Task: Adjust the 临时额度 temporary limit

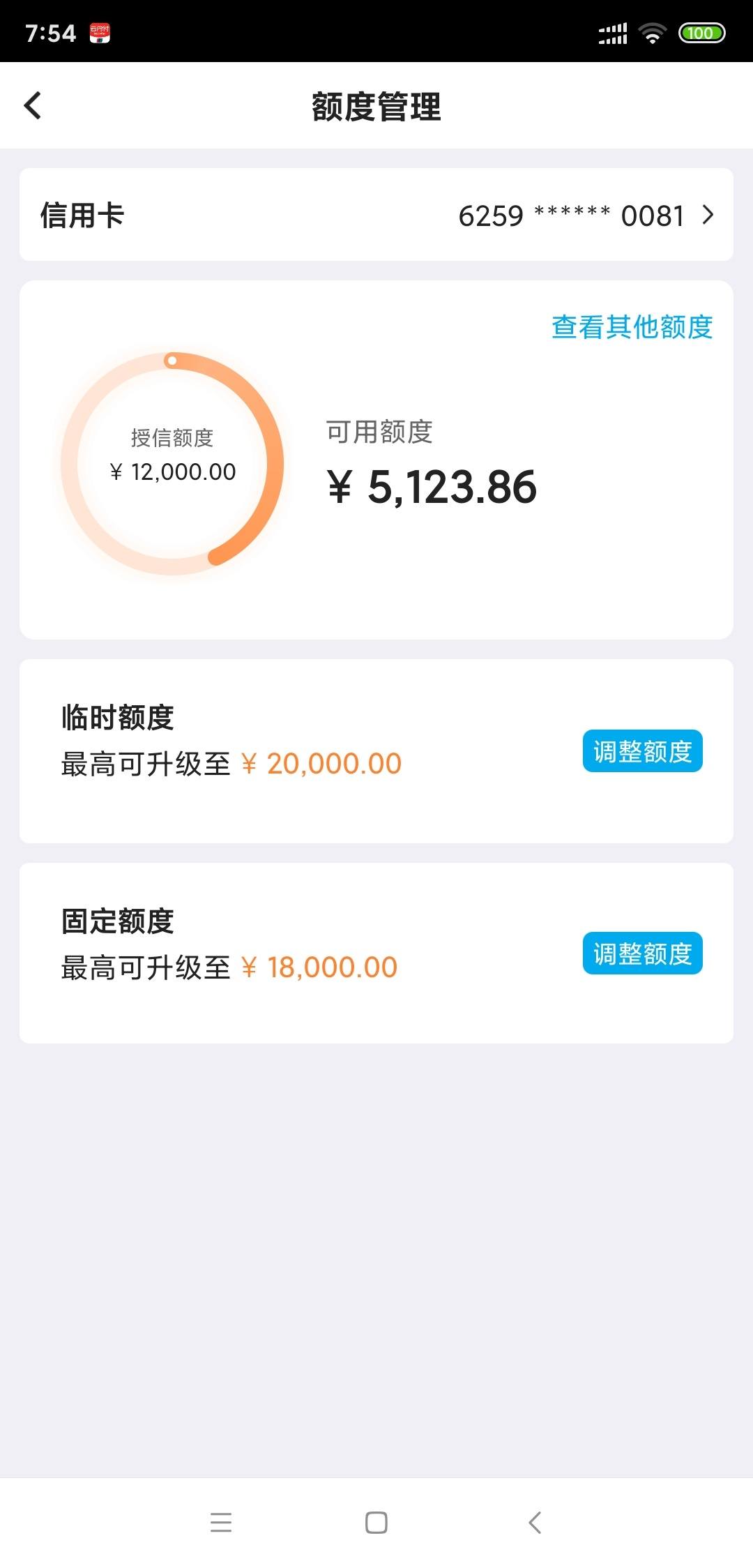Action: [642, 751]
